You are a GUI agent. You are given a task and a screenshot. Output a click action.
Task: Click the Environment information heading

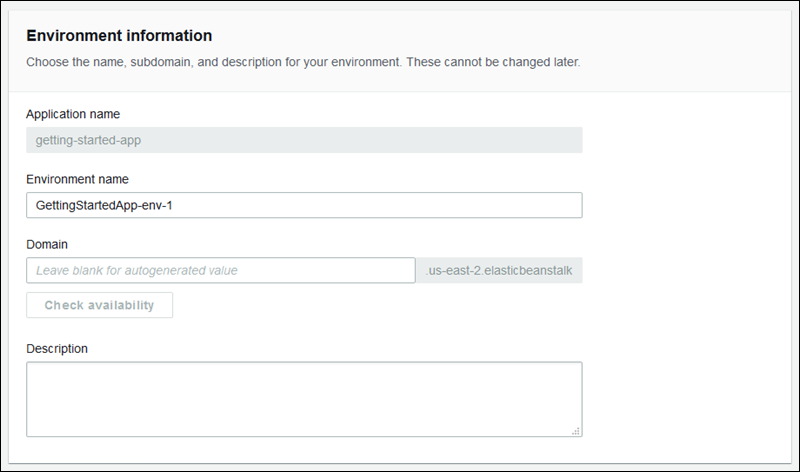(x=119, y=35)
